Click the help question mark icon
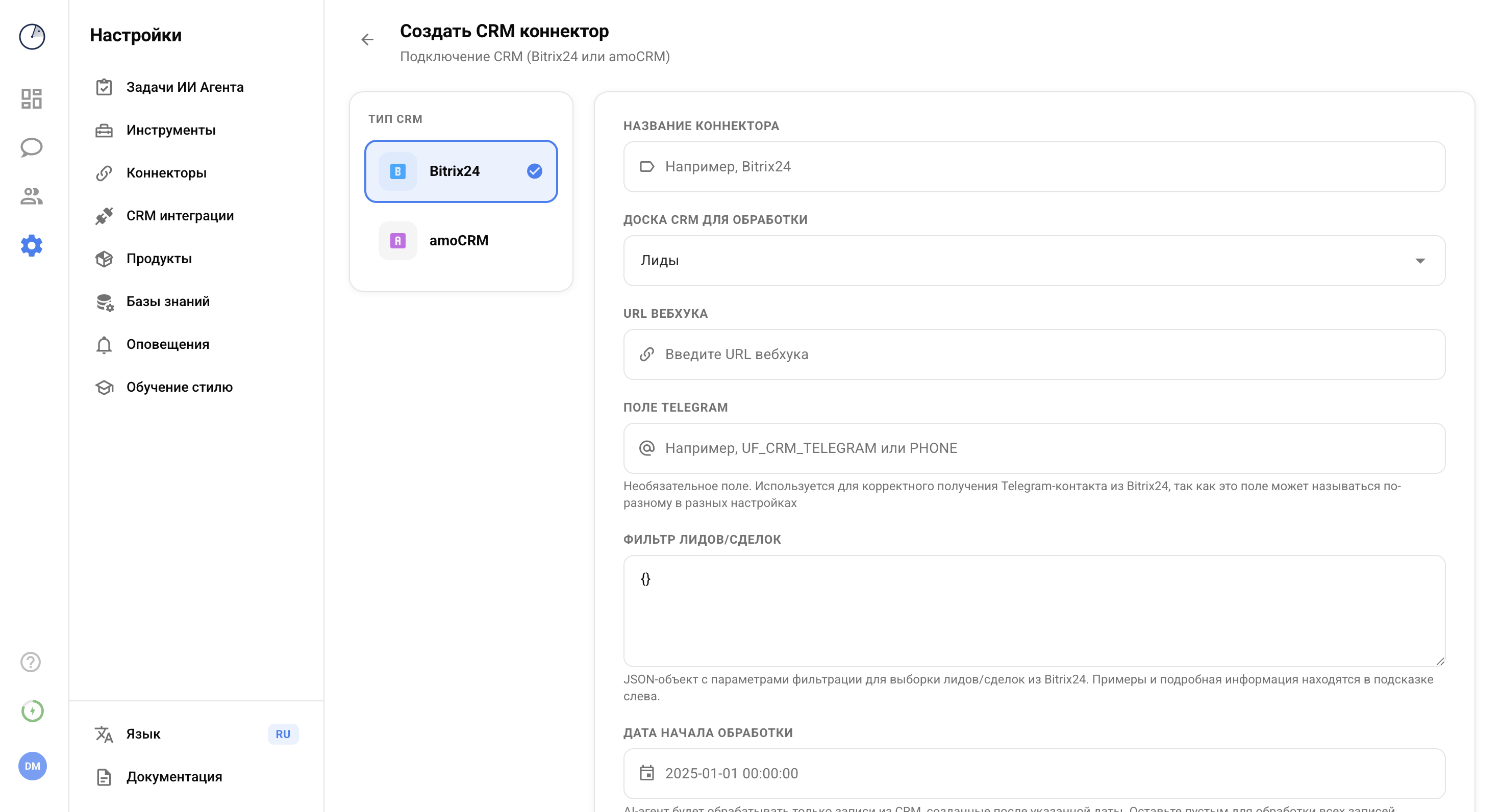This screenshot has height=812, width=1500. (x=31, y=662)
